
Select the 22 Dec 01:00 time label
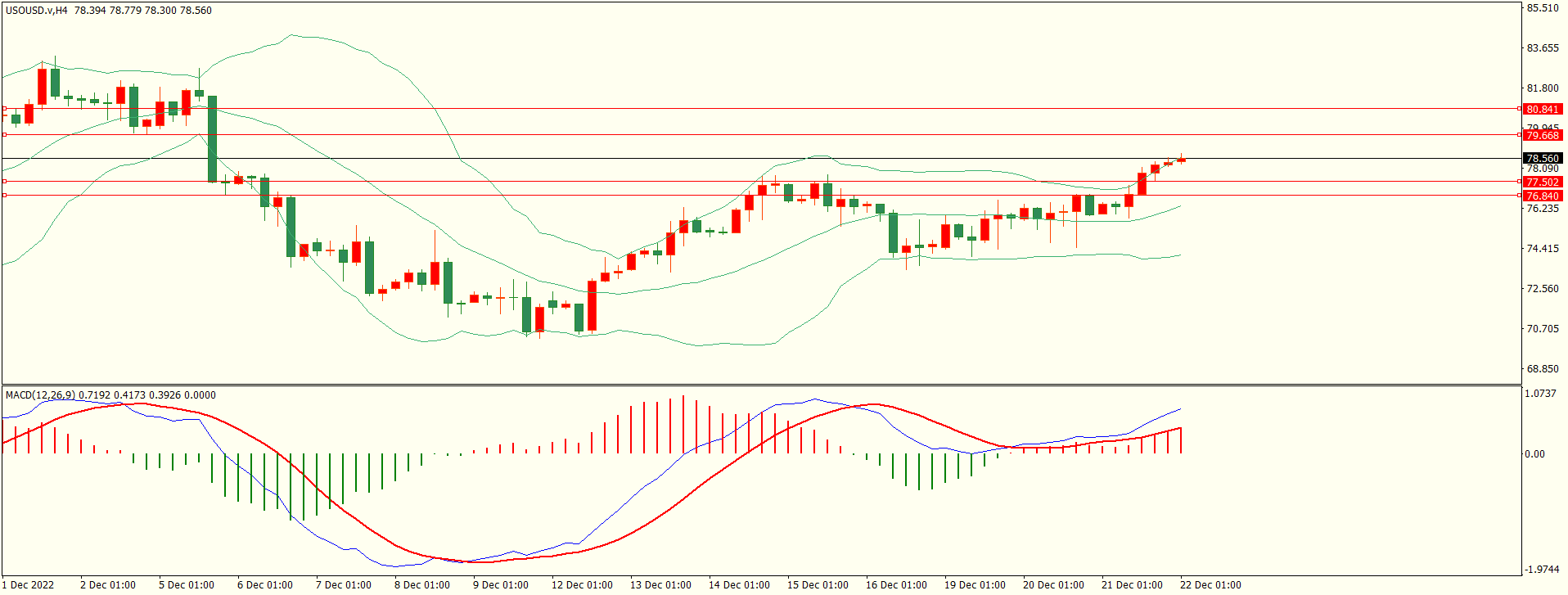click(x=1210, y=585)
